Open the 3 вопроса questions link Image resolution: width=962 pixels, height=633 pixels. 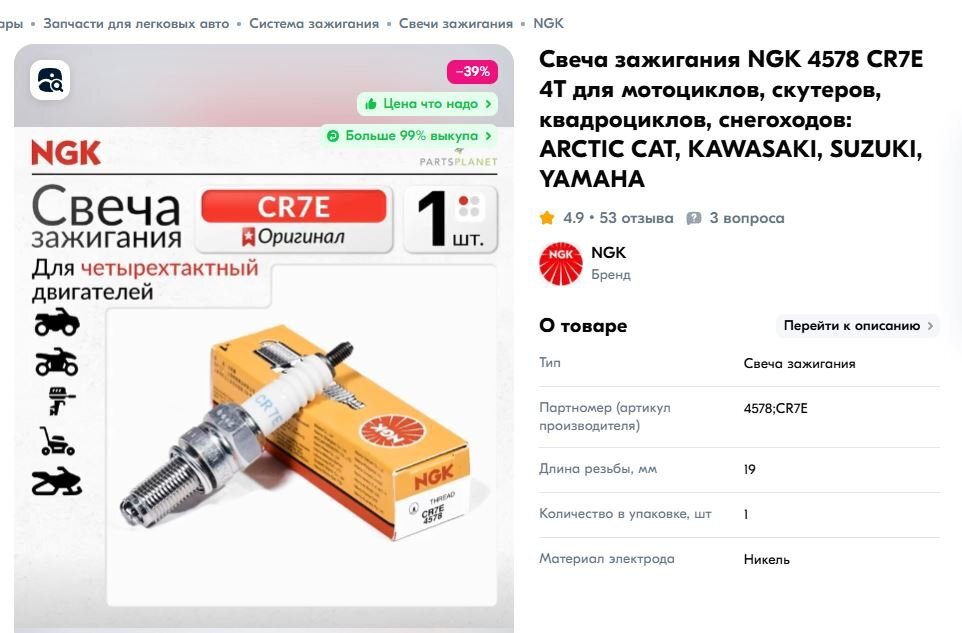click(747, 218)
